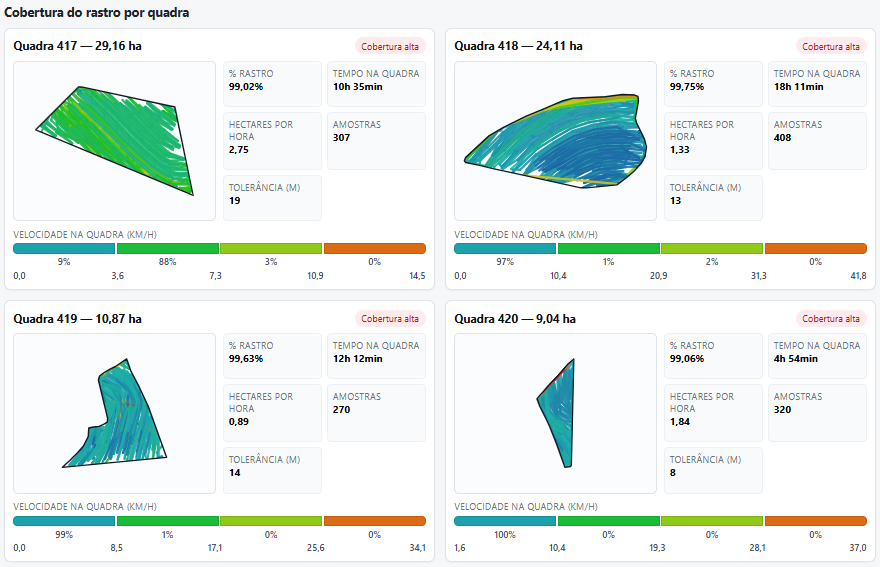The width and height of the screenshot is (880, 567).
Task: Click the heading 'Cobertura do rastro por quadra'
Action: coord(97,12)
